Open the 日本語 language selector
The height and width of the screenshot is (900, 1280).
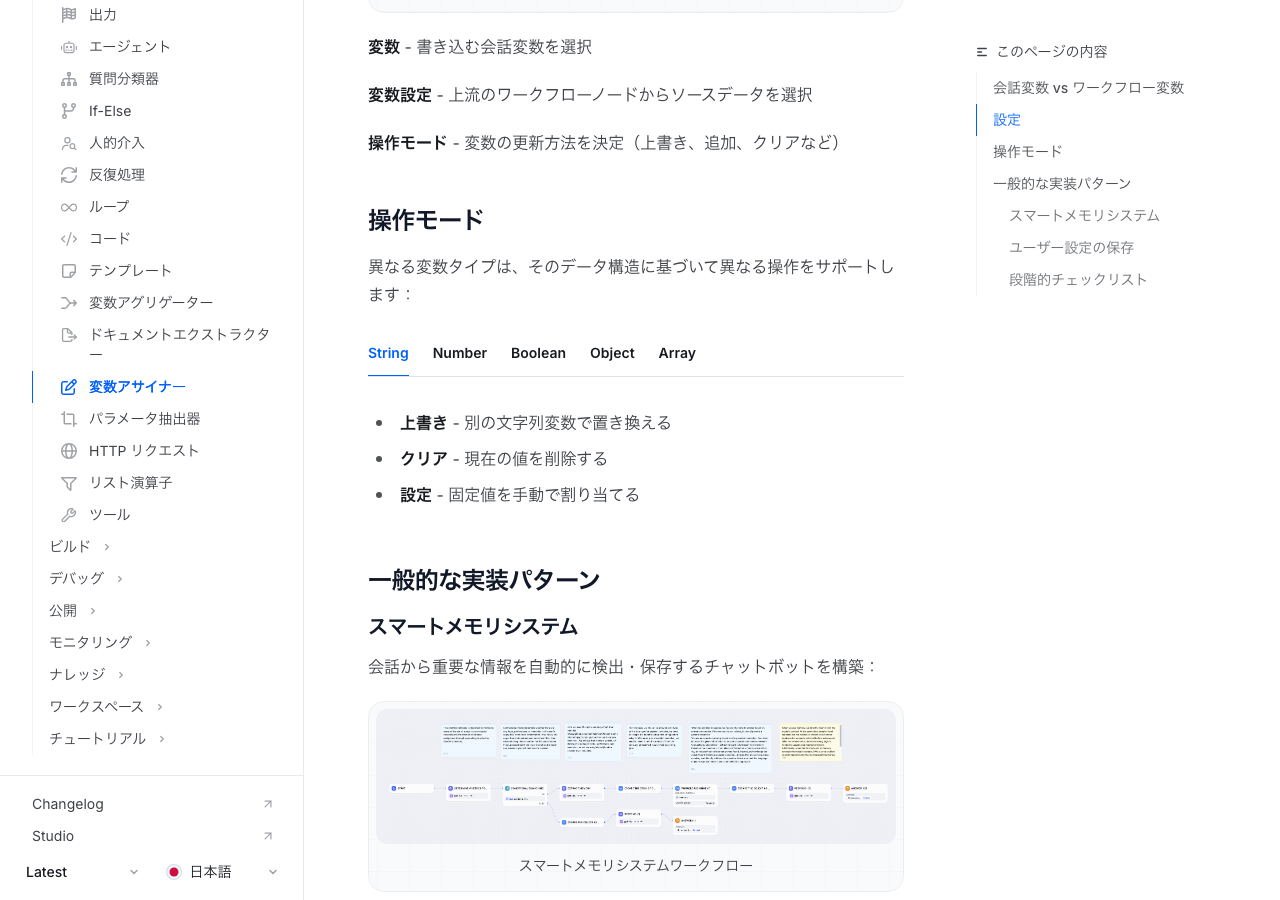click(222, 872)
